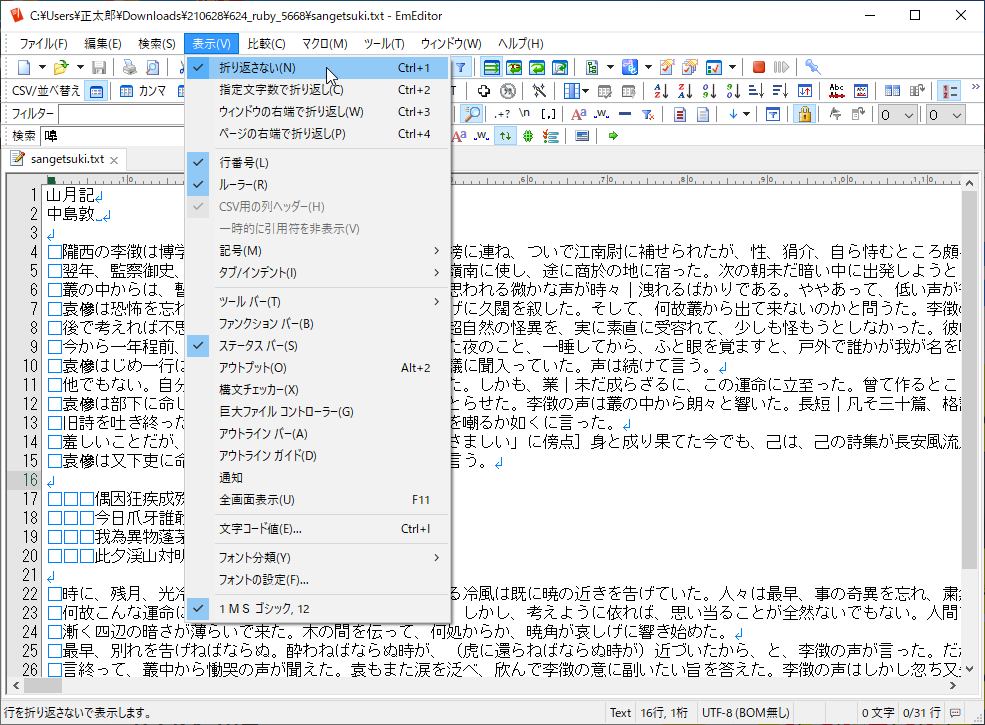Open the Search (検索) menu
985x725 pixels.
(156, 44)
